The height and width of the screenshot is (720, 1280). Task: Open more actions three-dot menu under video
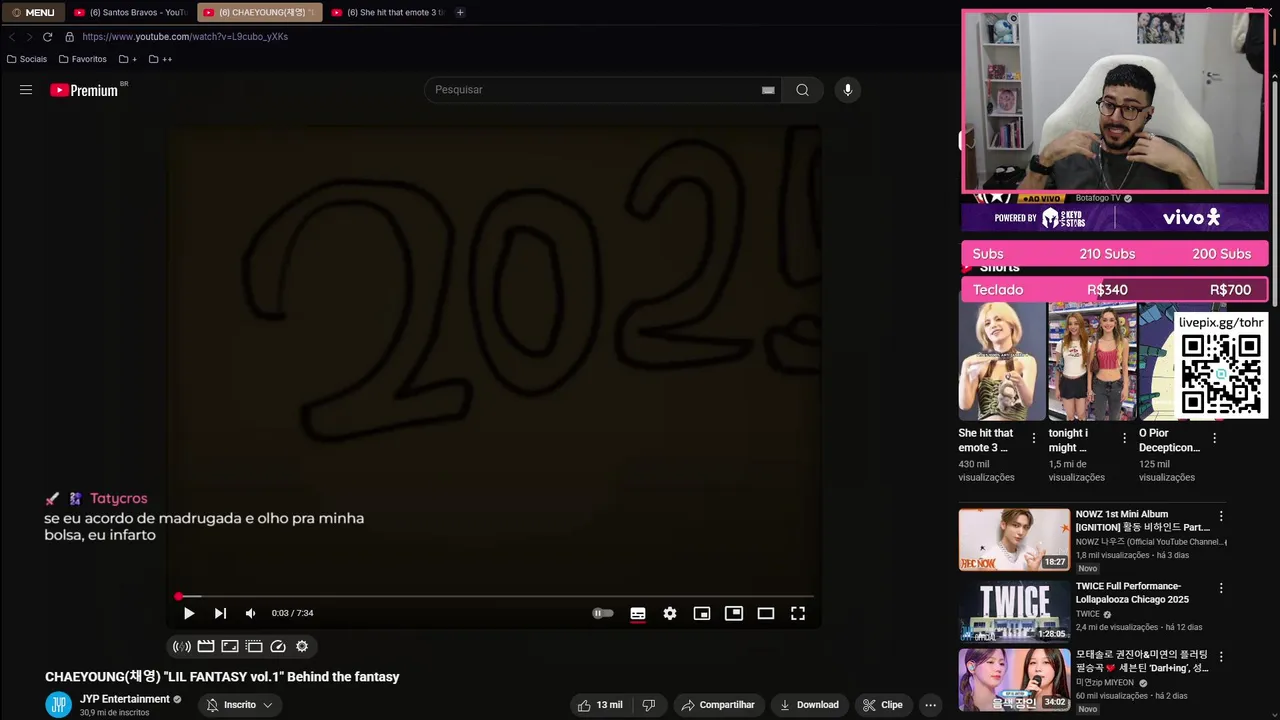930,705
